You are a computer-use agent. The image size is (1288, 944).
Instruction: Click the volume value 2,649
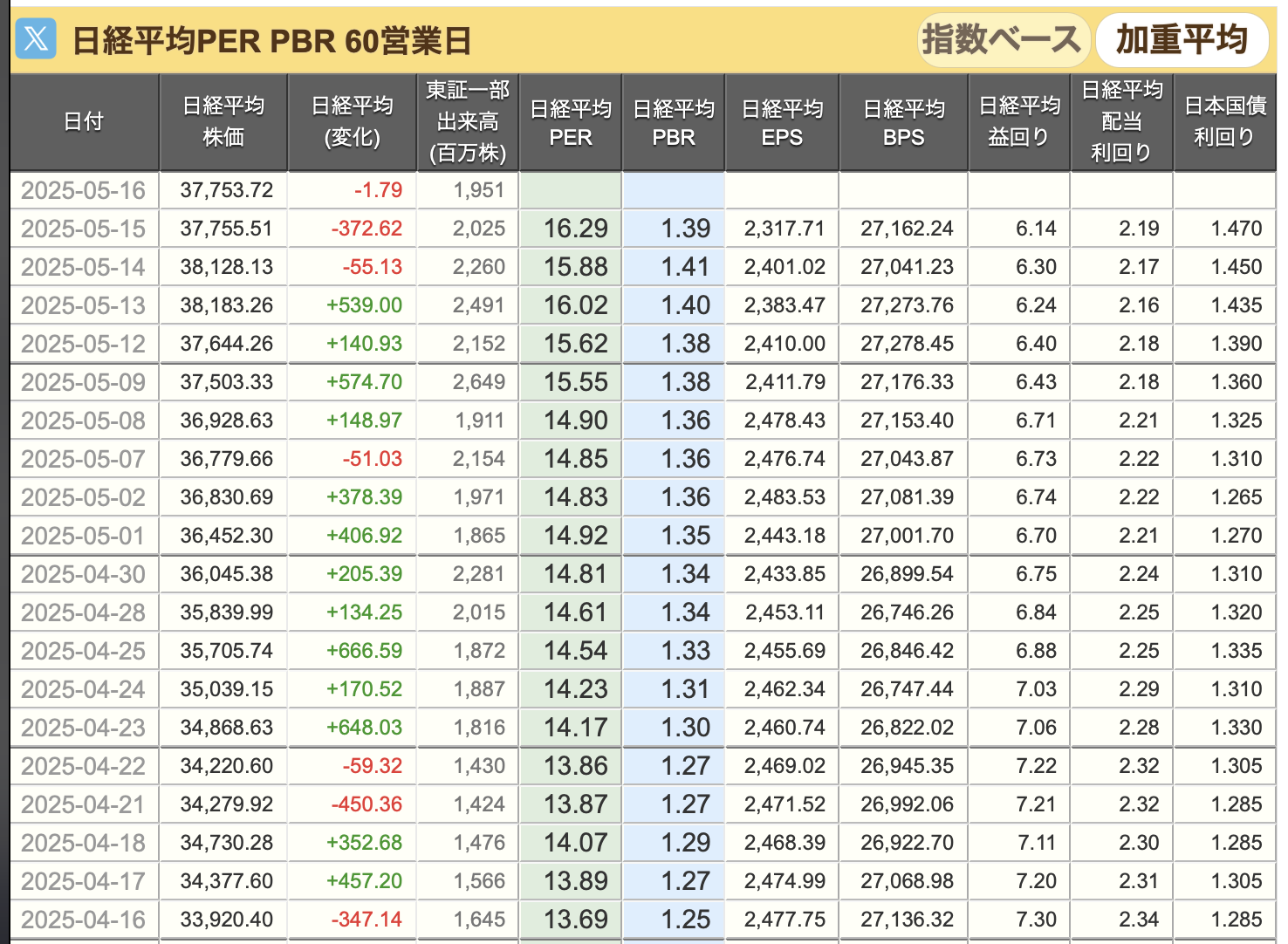tap(479, 382)
